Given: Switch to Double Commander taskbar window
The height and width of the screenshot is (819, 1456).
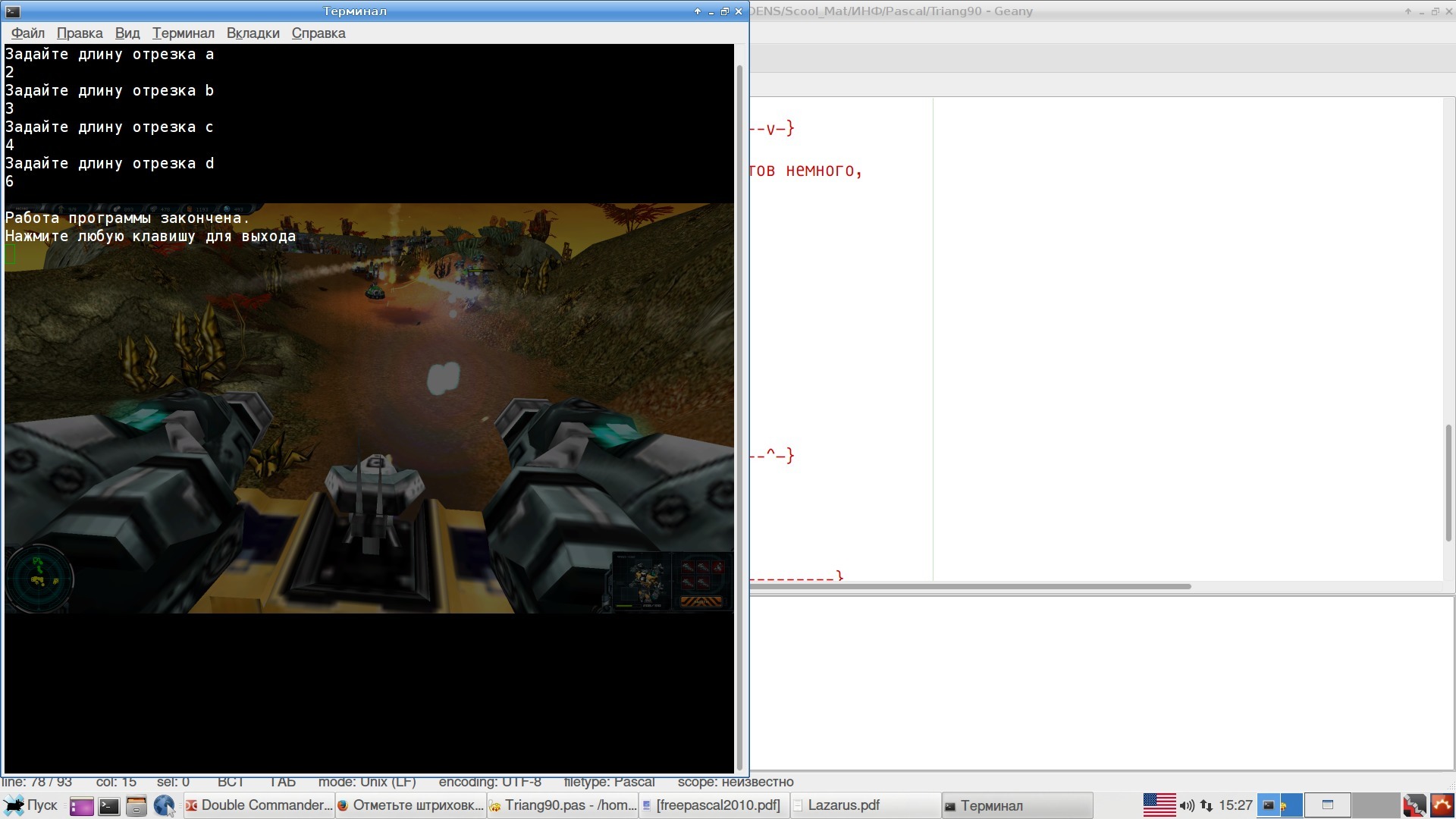Looking at the screenshot, I should coord(259,805).
